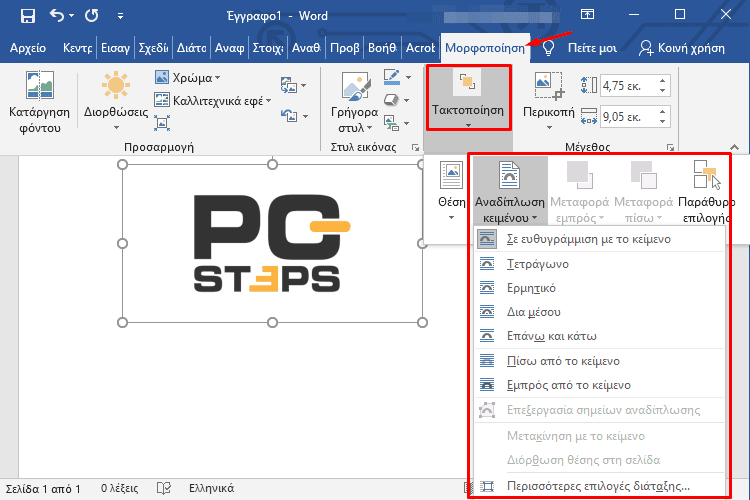This screenshot has height=500, width=750.
Task: Switch to the Αναφορές tab
Action: [x=229, y=48]
